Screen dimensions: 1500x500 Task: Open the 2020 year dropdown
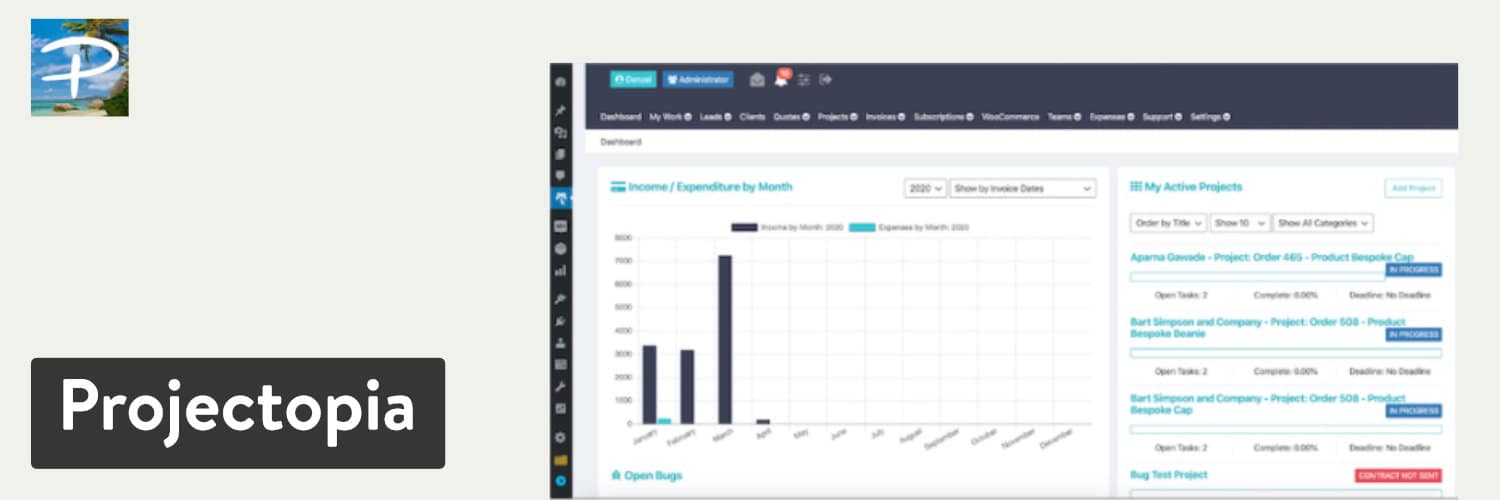(x=924, y=188)
